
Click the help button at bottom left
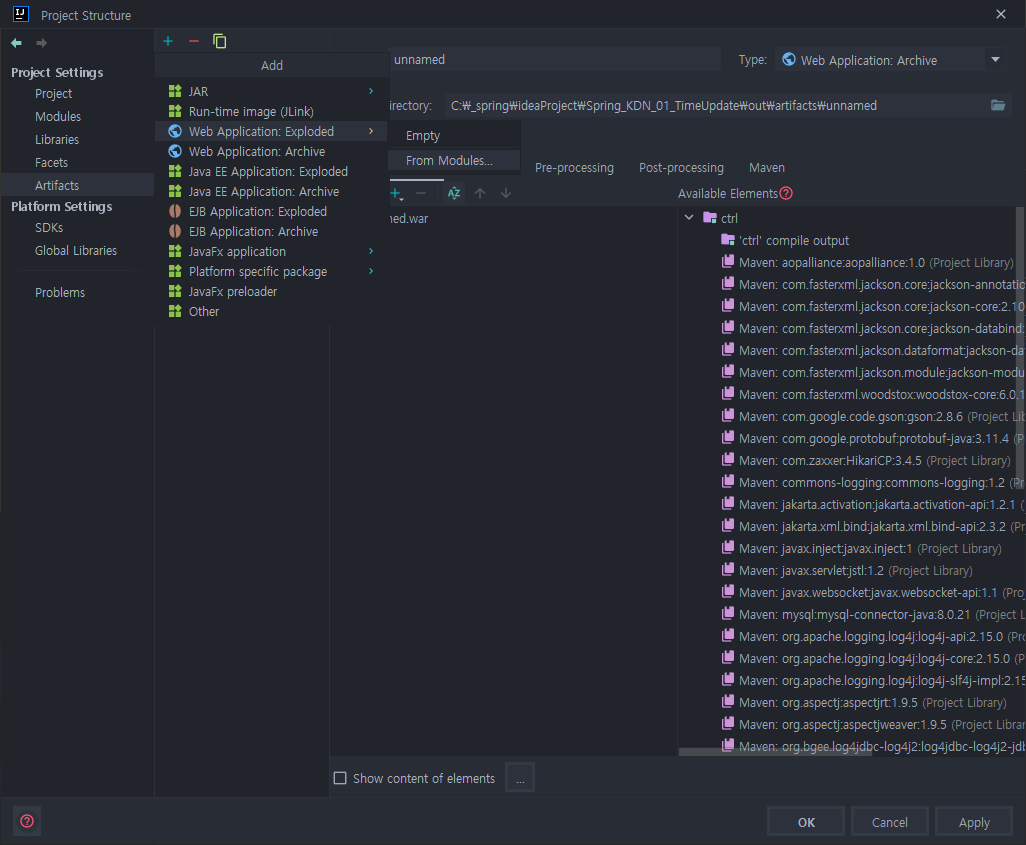tap(27, 821)
